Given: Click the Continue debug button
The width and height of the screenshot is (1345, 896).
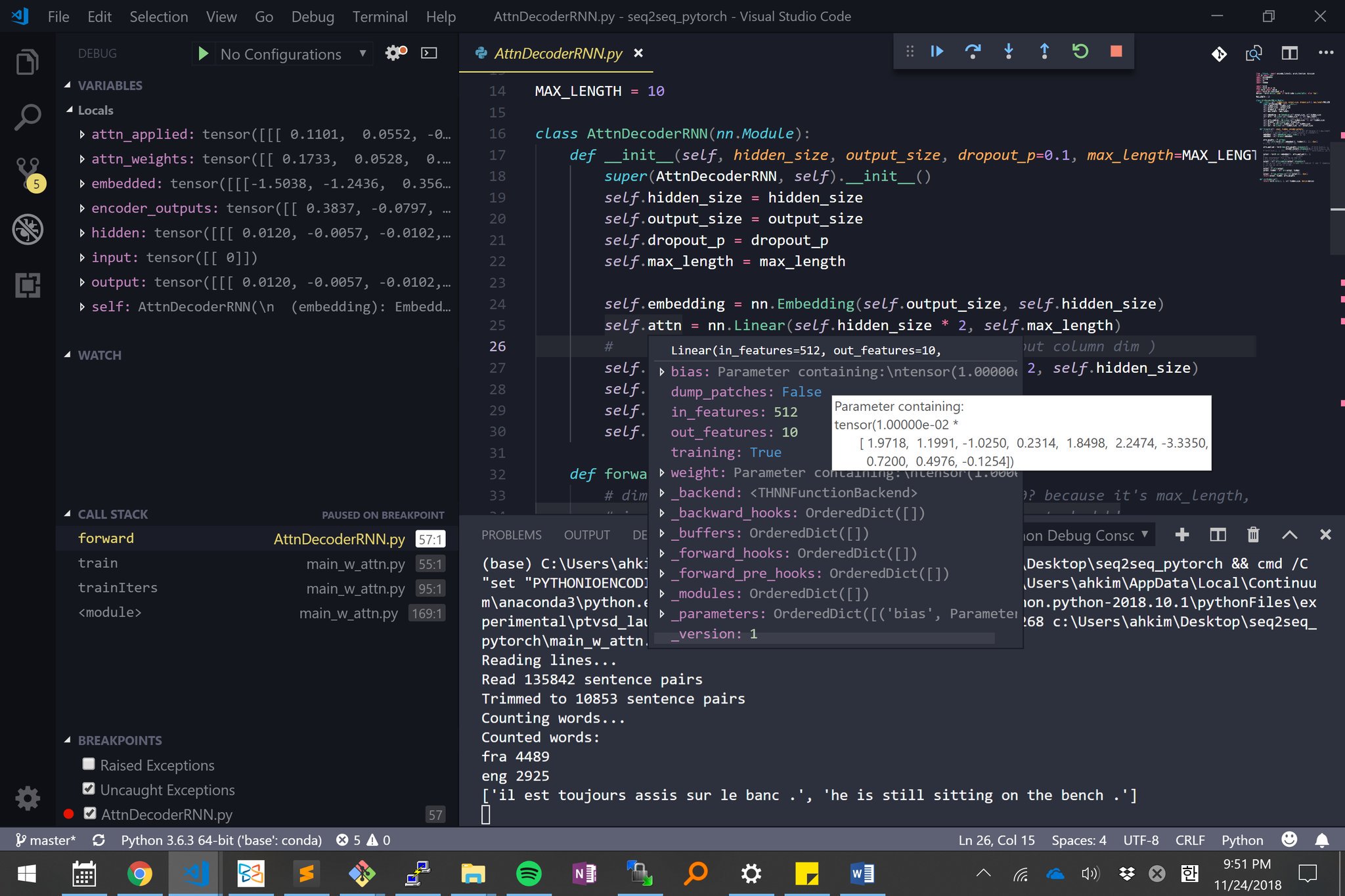Looking at the screenshot, I should [x=937, y=51].
